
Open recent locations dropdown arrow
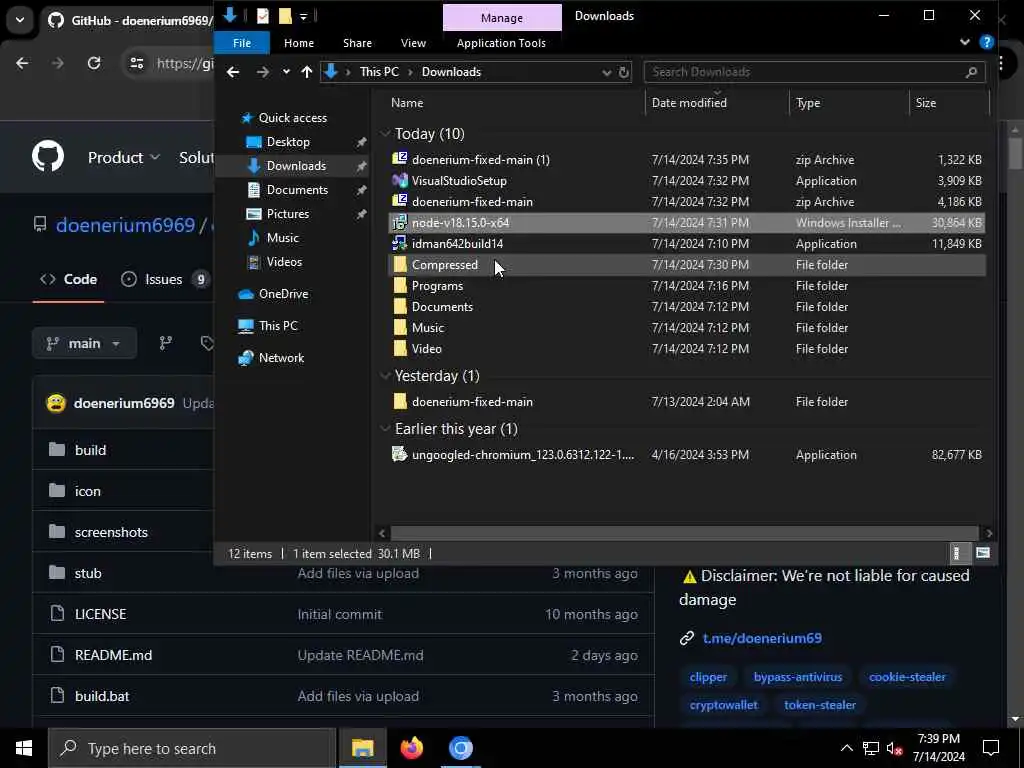[x=286, y=72]
